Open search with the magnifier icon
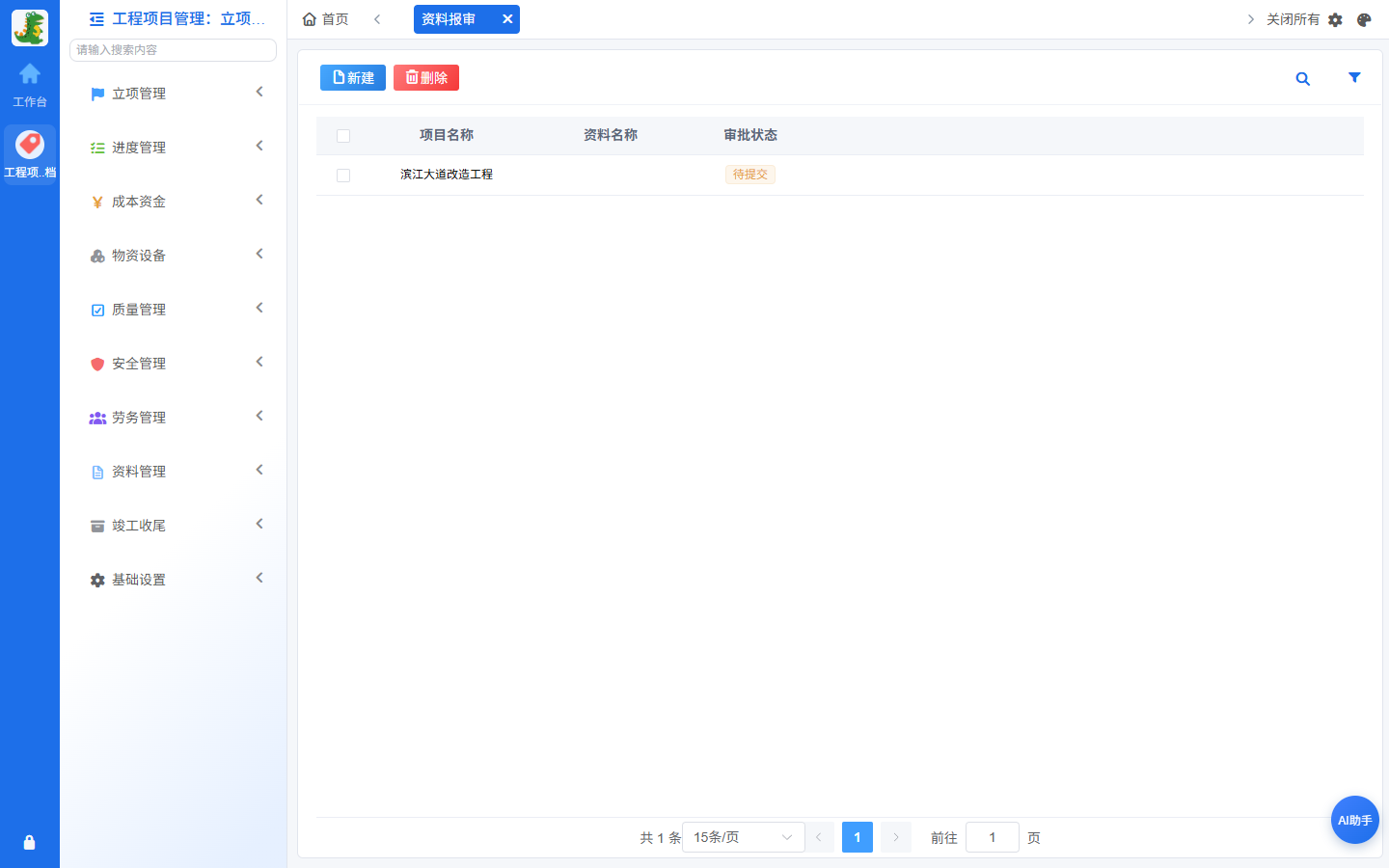1389x868 pixels. [x=1303, y=79]
